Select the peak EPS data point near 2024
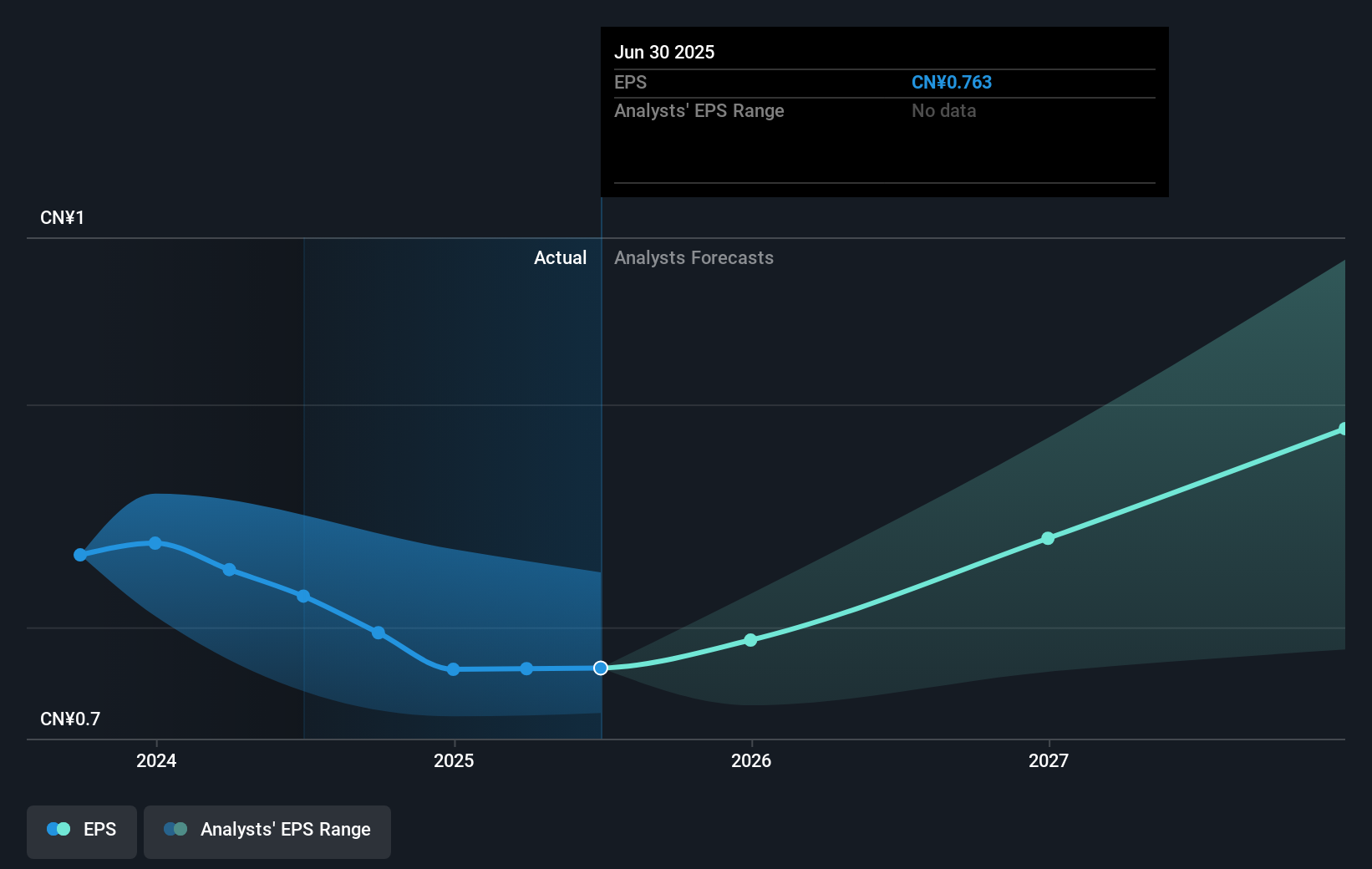 click(x=155, y=543)
